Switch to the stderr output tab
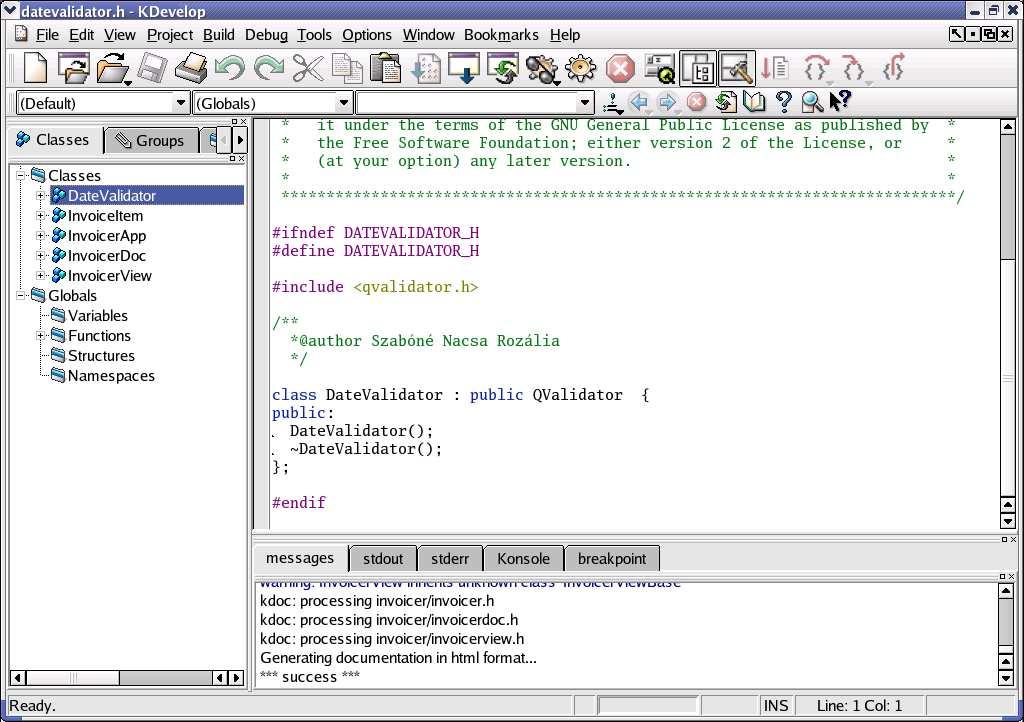Image resolution: width=1024 pixels, height=722 pixels. point(450,559)
